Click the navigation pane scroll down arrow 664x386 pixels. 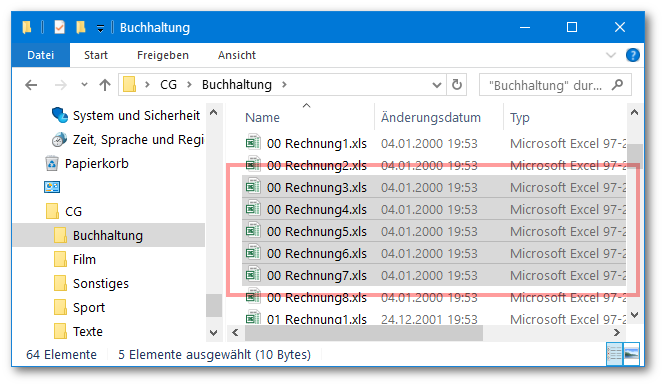(213, 333)
